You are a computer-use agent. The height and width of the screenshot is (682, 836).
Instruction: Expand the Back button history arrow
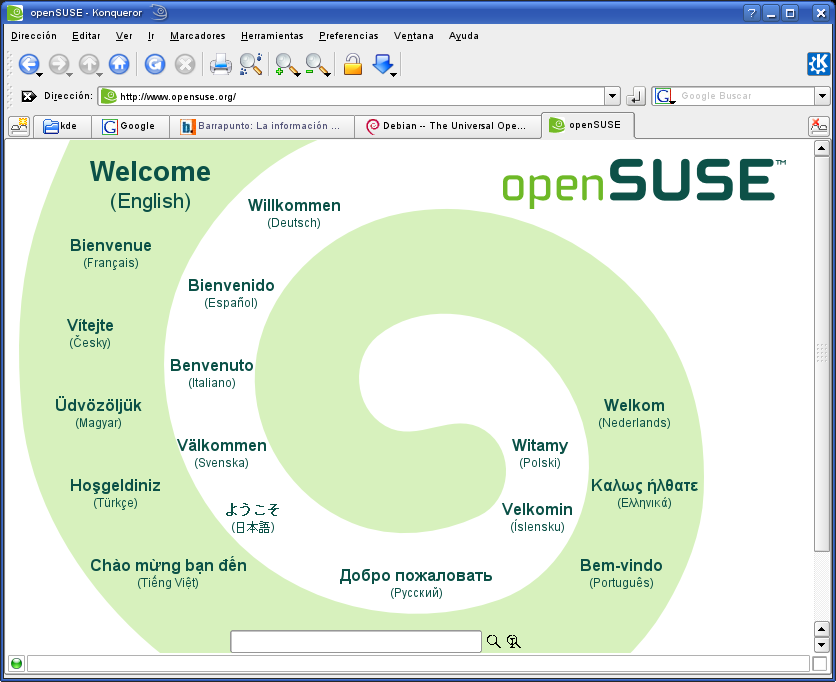tap(40, 73)
